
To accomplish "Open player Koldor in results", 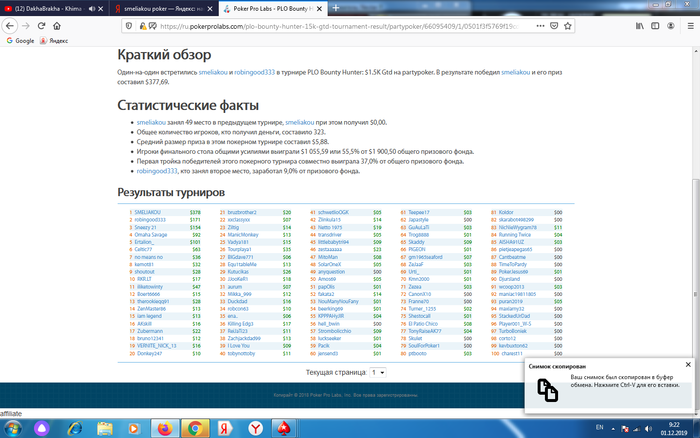I will tap(506, 213).
